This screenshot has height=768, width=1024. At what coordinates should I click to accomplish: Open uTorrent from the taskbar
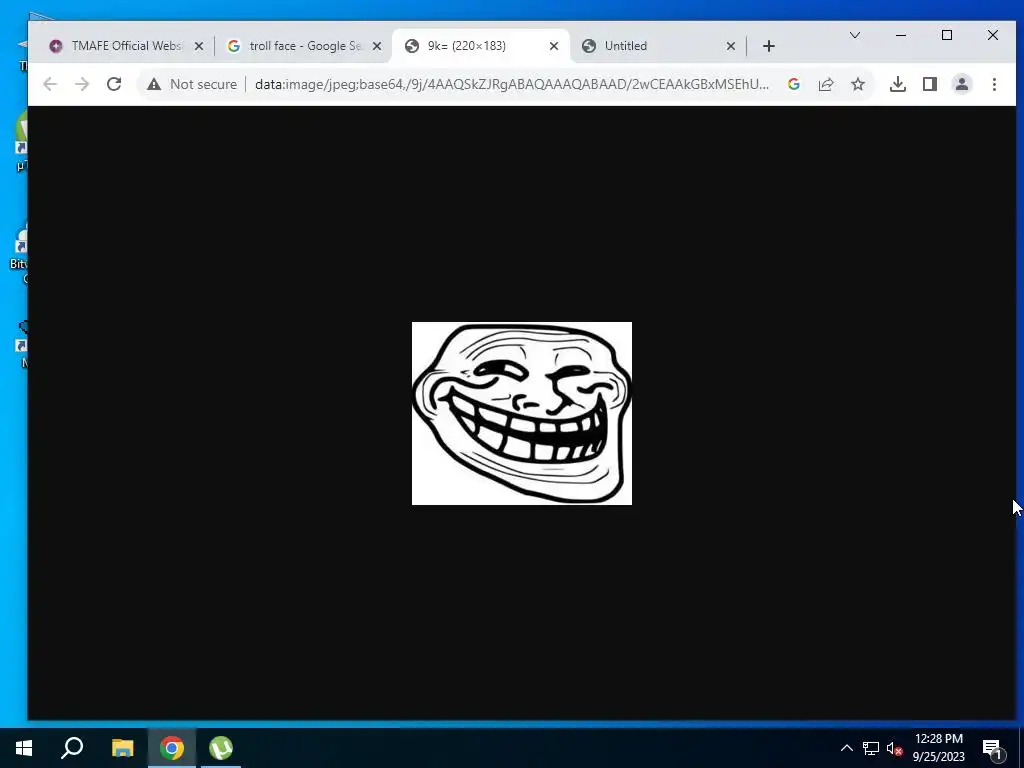[x=221, y=748]
